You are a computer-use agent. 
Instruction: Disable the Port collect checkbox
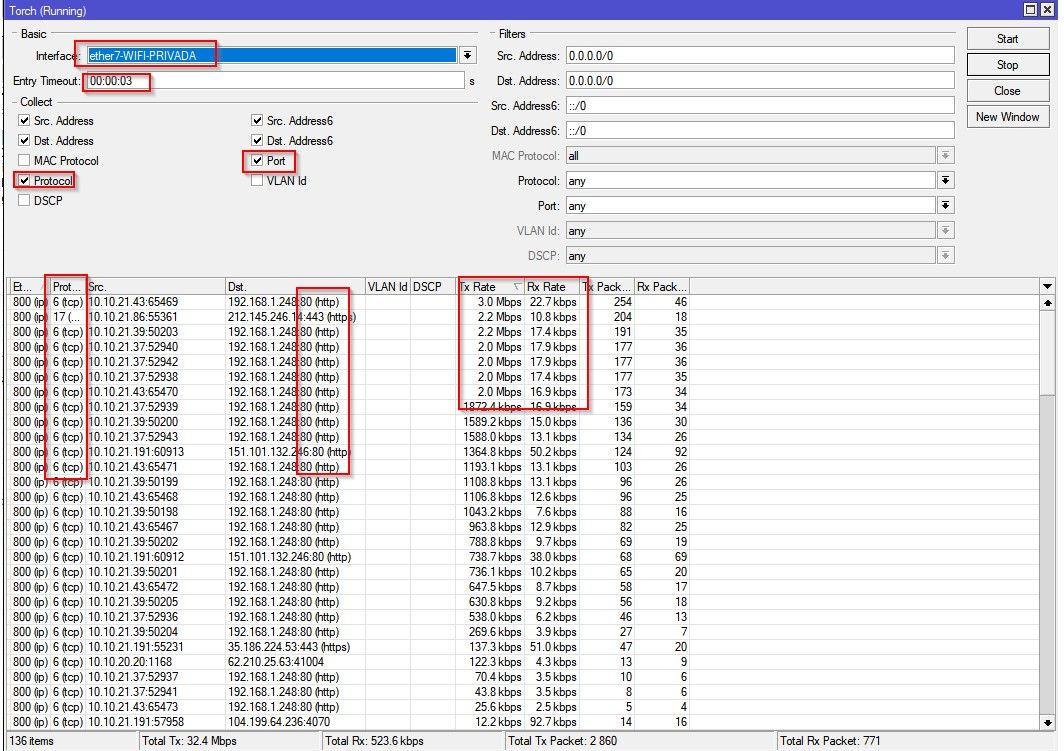258,160
